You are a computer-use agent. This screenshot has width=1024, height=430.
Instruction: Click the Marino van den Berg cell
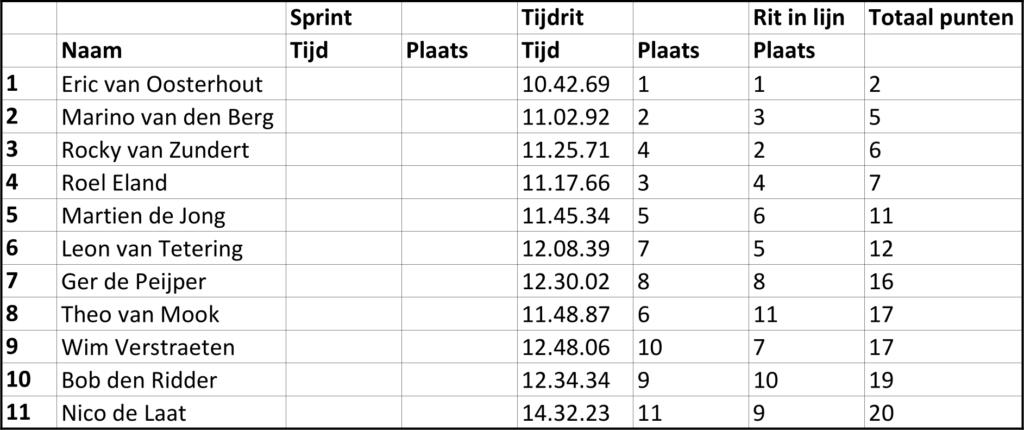point(168,117)
